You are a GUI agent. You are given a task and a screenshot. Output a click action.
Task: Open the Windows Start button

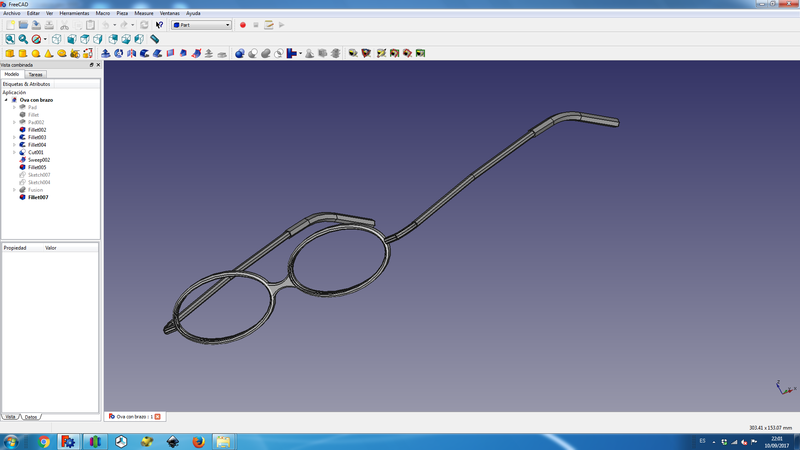click(x=11, y=441)
